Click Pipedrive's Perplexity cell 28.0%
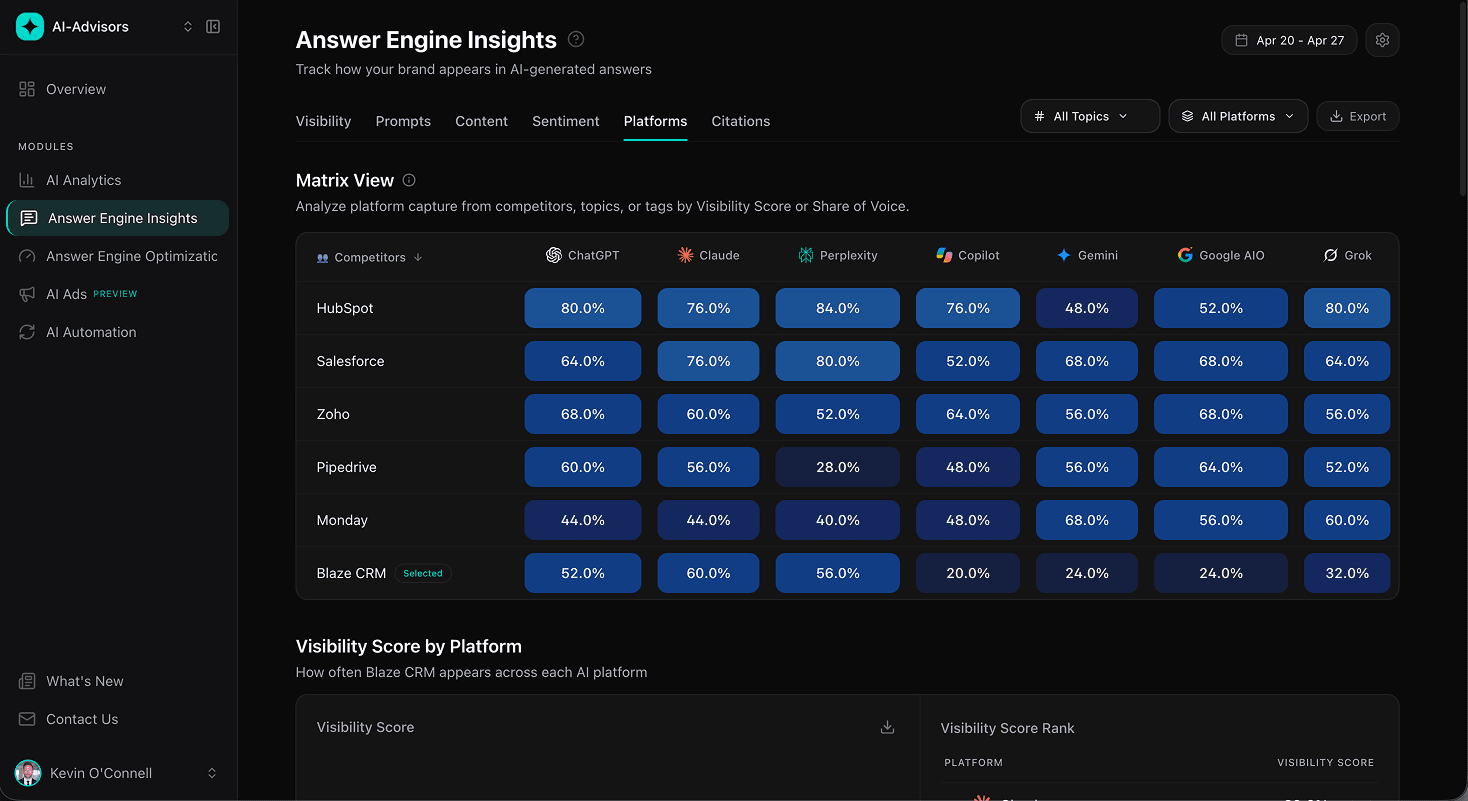 tap(837, 467)
